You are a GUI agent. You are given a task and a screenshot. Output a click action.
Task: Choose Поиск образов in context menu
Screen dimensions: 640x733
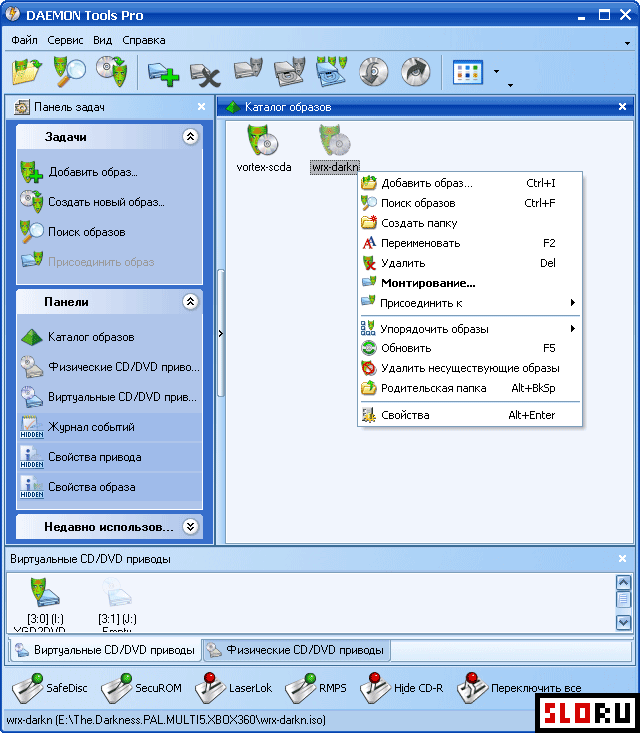(469, 203)
